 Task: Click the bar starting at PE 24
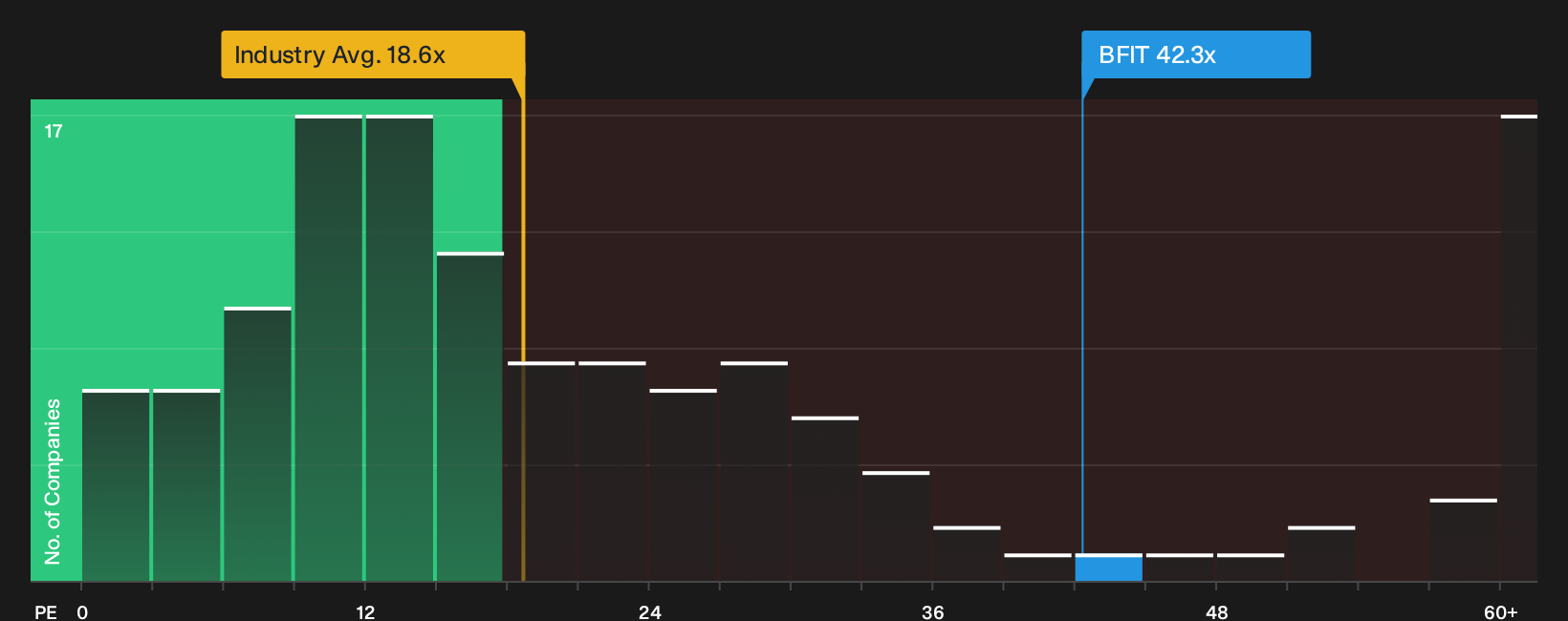[x=683, y=485]
